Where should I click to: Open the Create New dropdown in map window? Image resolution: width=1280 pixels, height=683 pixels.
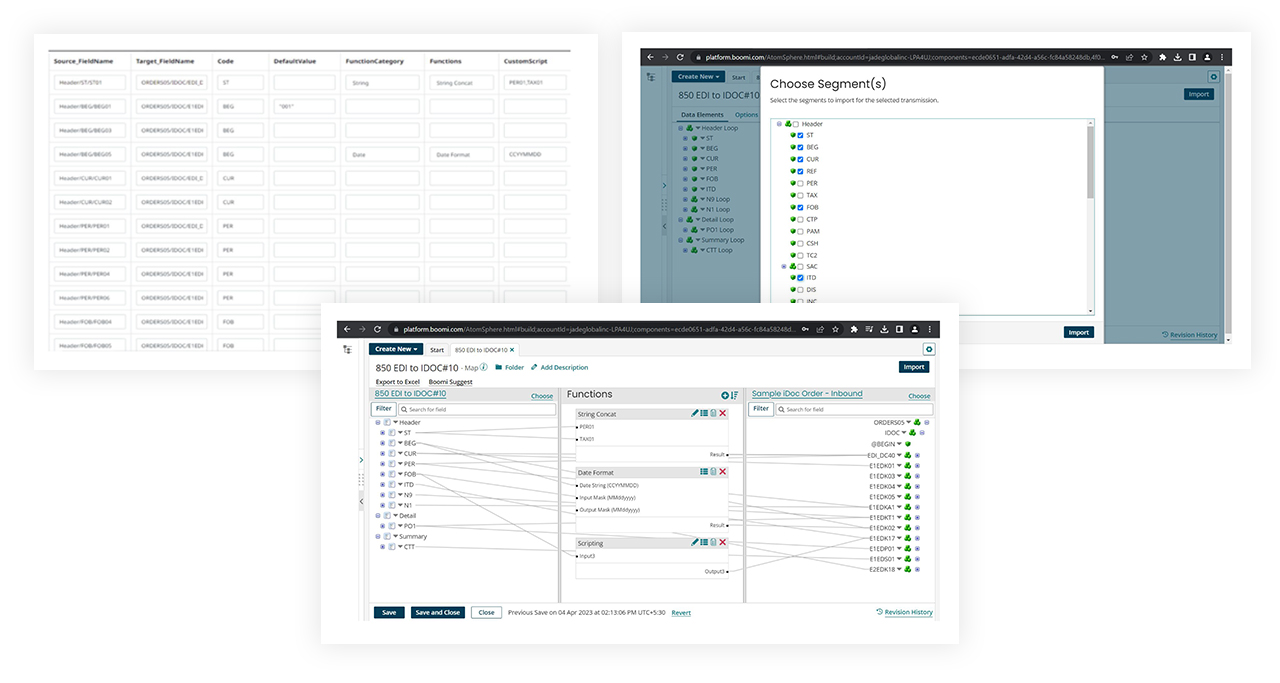(x=396, y=349)
